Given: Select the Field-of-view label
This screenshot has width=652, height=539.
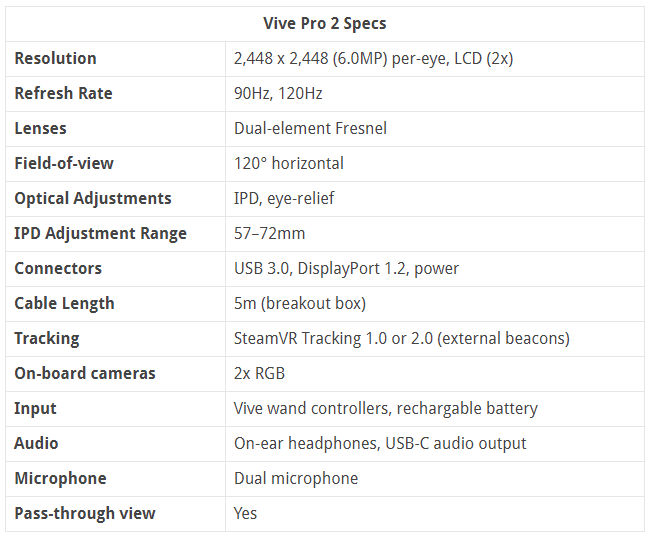Looking at the screenshot, I should tap(64, 163).
